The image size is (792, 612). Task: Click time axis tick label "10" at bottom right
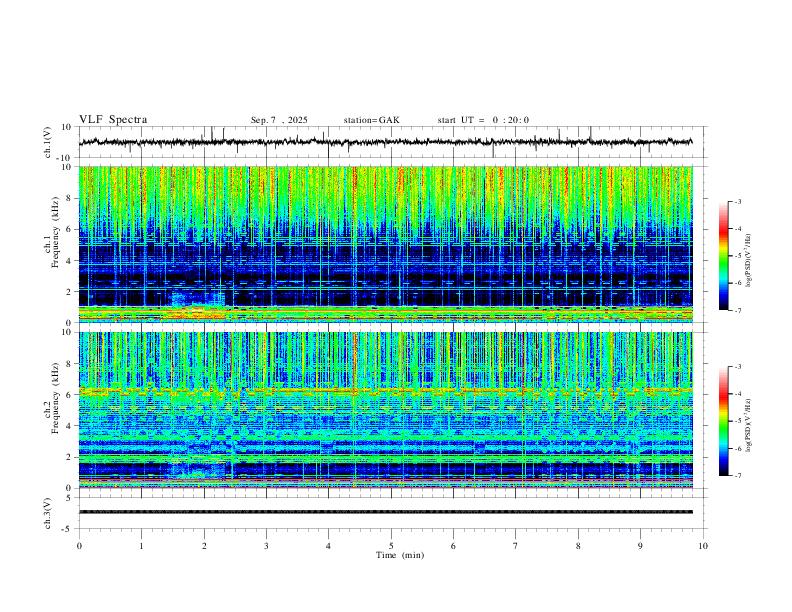(703, 546)
